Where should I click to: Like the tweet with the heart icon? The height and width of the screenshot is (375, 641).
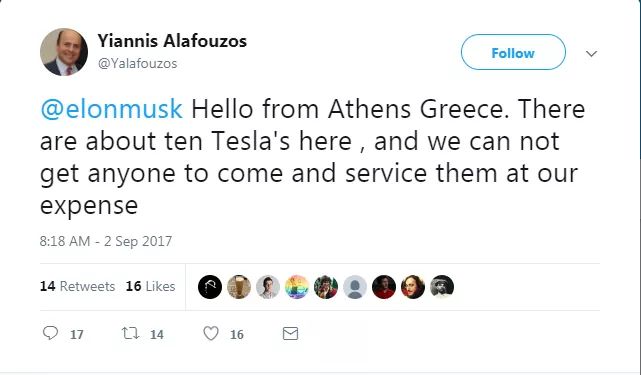(211, 334)
